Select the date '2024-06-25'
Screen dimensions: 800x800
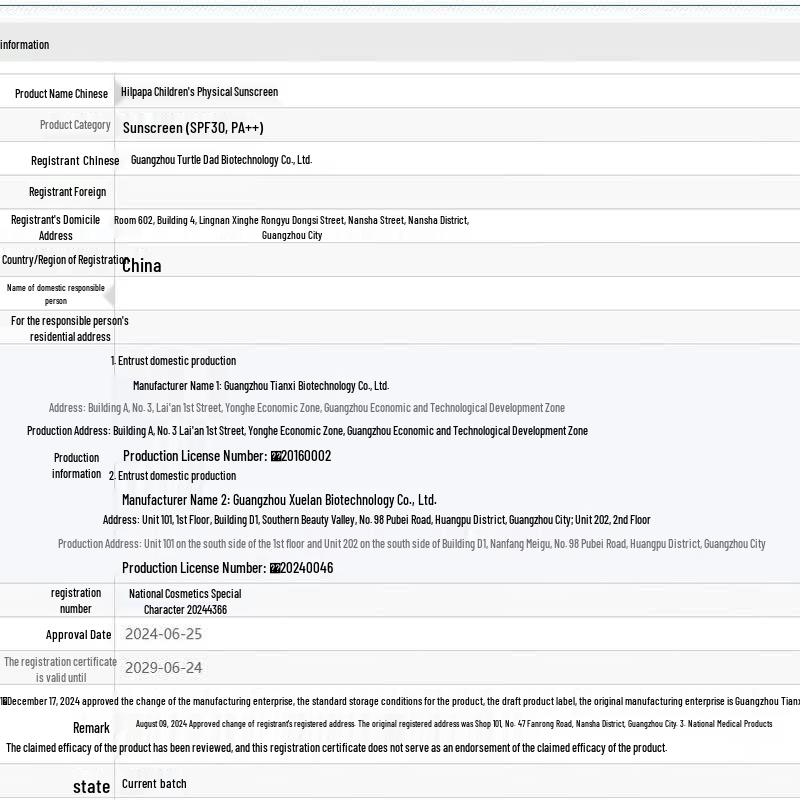click(163, 634)
